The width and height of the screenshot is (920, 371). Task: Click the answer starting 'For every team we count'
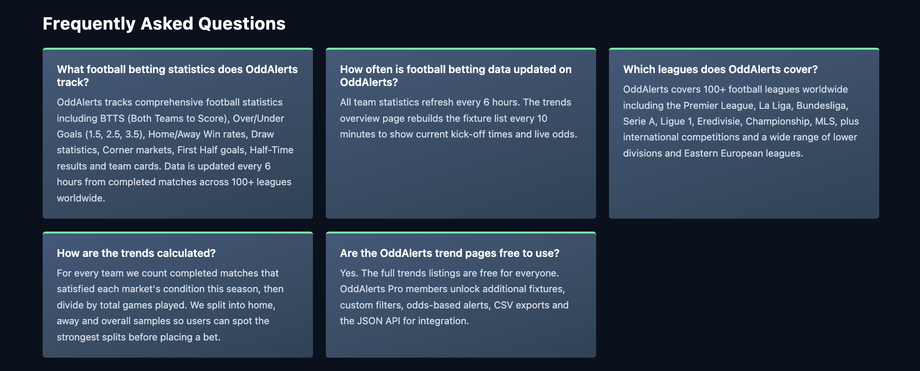point(170,305)
